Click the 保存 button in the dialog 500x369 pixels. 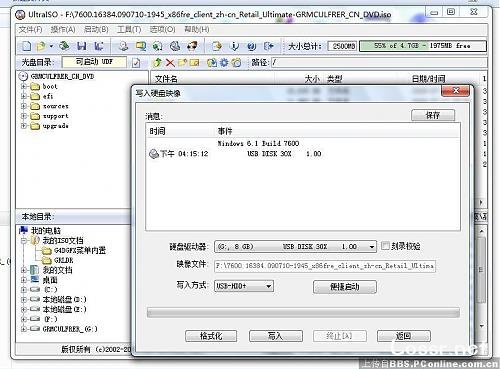pyautogui.click(x=433, y=115)
